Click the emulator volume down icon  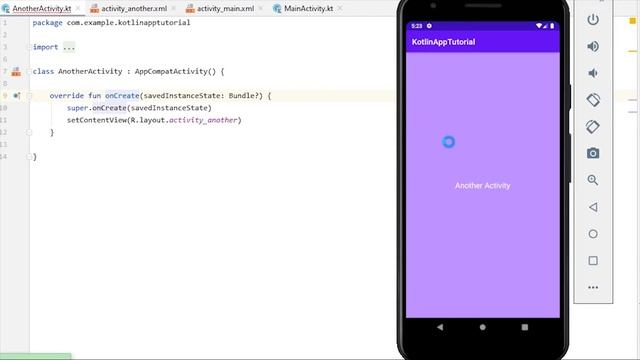click(593, 73)
